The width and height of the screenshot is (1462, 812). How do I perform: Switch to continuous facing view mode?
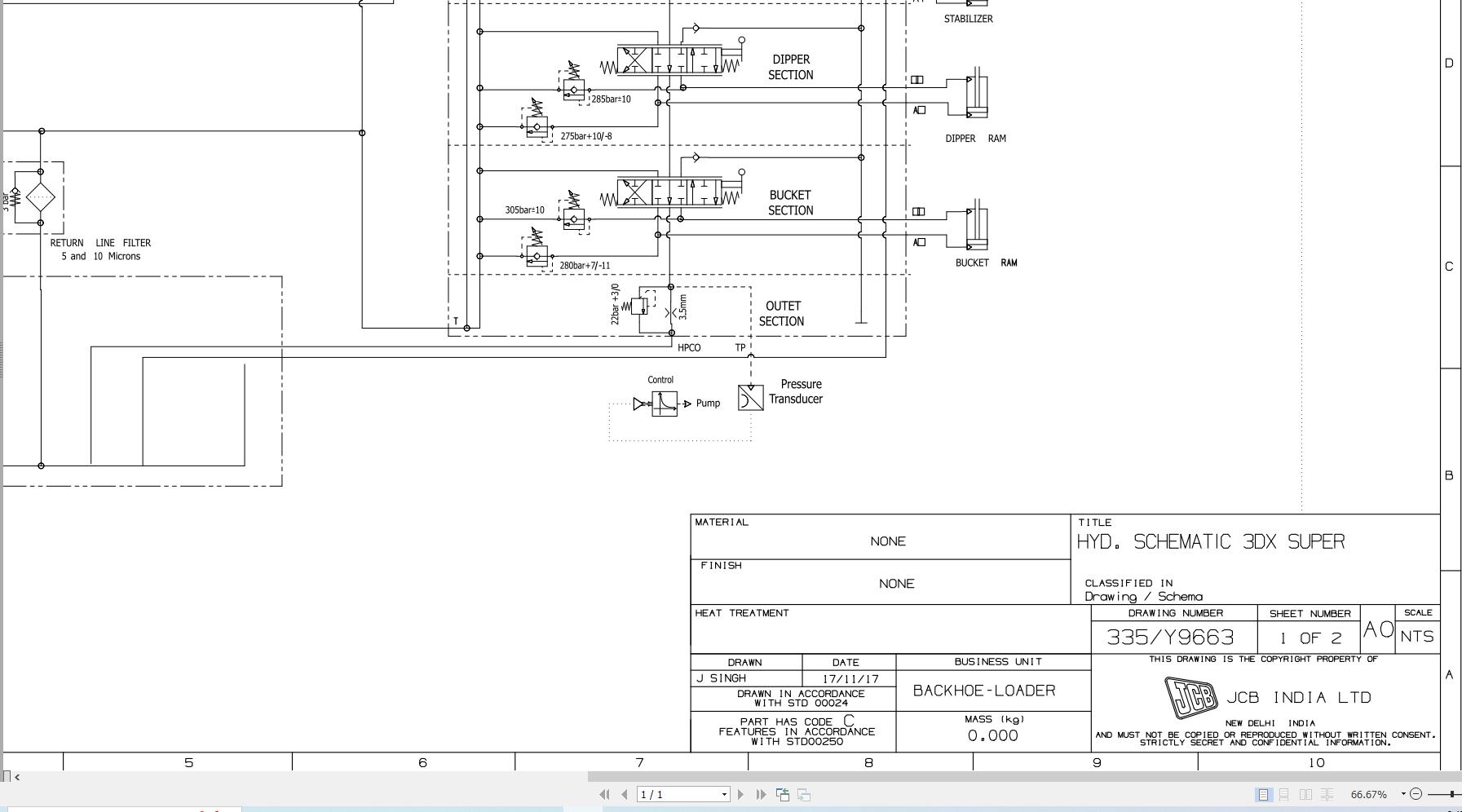[1327, 794]
